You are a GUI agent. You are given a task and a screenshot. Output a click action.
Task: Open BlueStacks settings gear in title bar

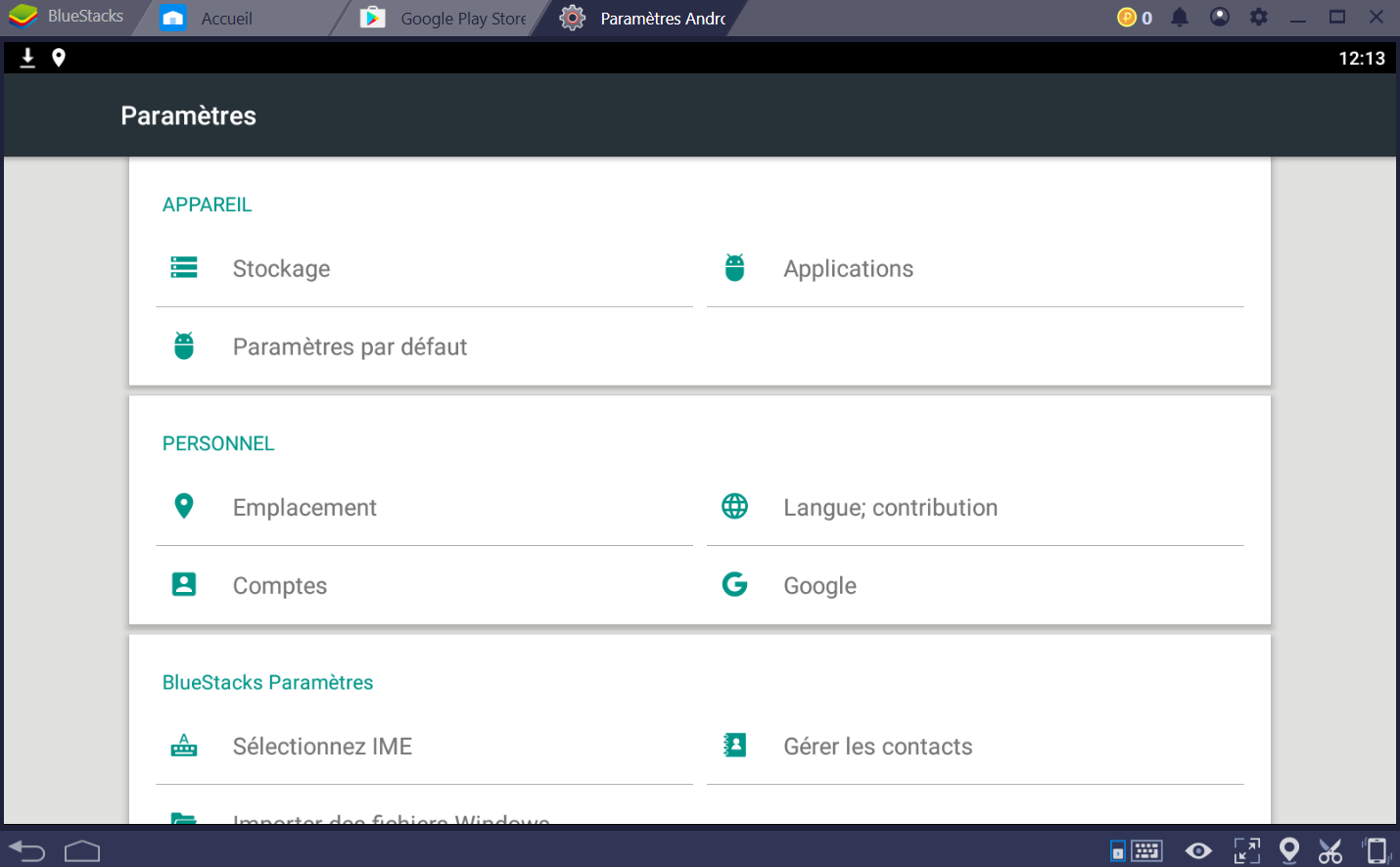(x=1259, y=17)
